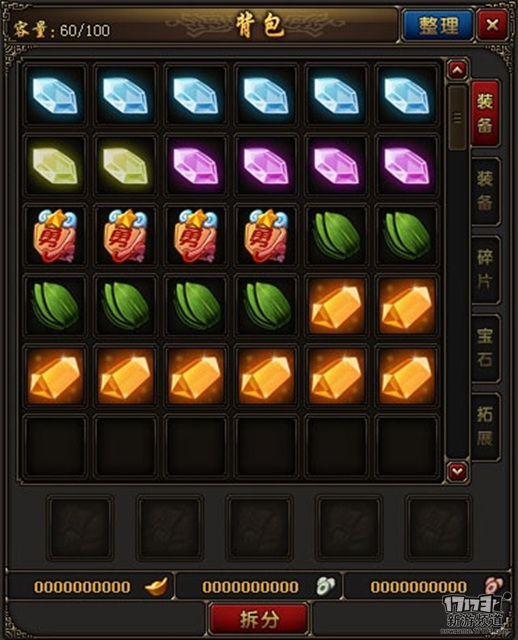
Task: Click the first green leaf item
Action: (337, 236)
